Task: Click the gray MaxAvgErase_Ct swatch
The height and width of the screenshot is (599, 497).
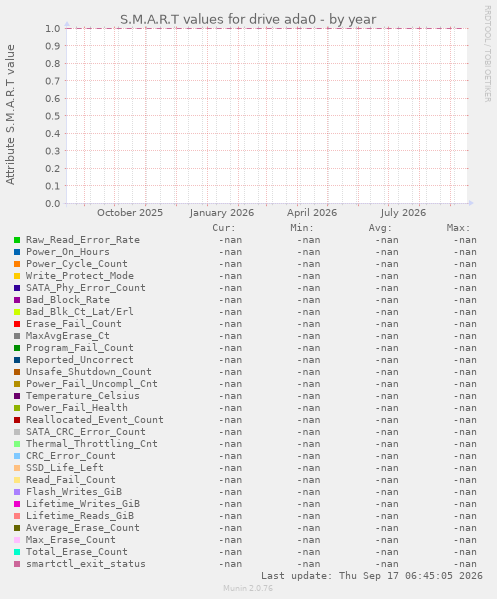Action: (17, 336)
